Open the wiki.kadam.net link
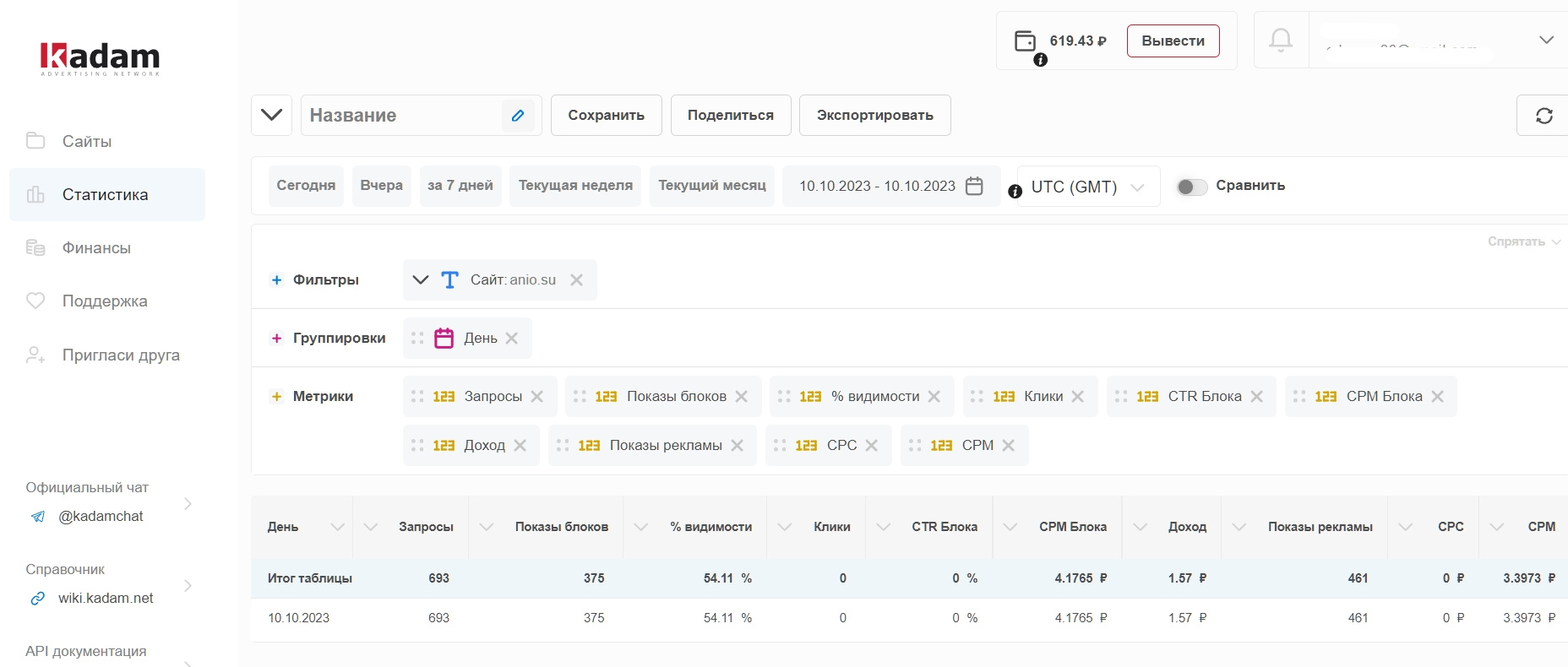This screenshot has height=667, width=1568. coord(106,598)
